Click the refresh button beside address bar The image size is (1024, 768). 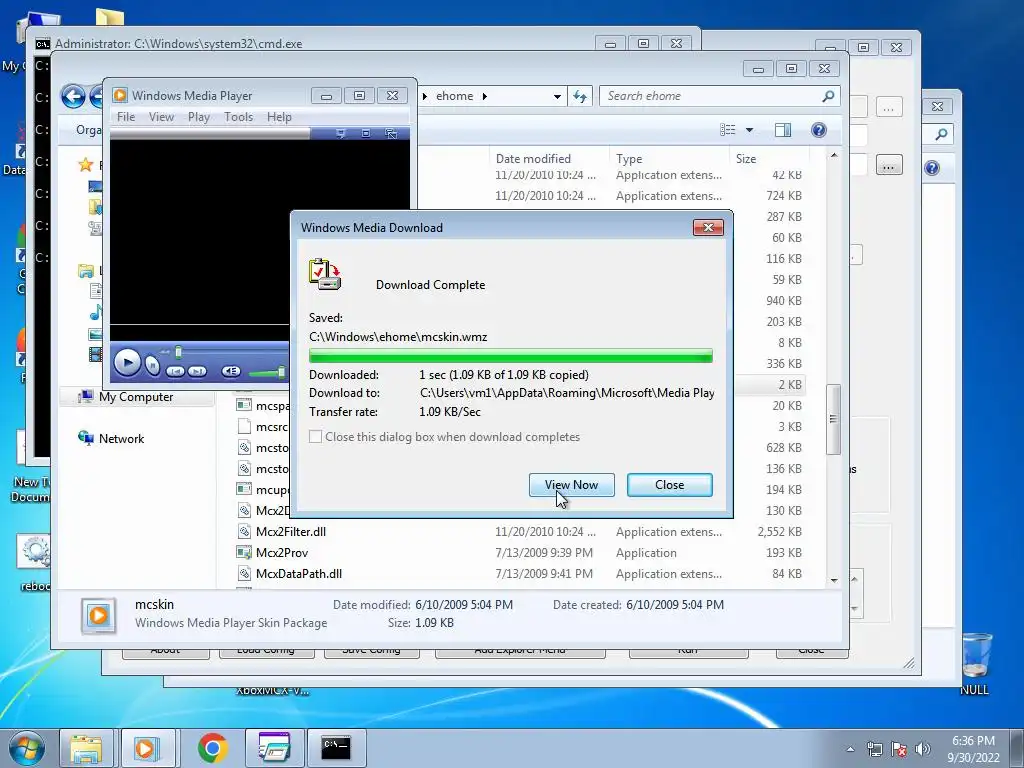[580, 96]
